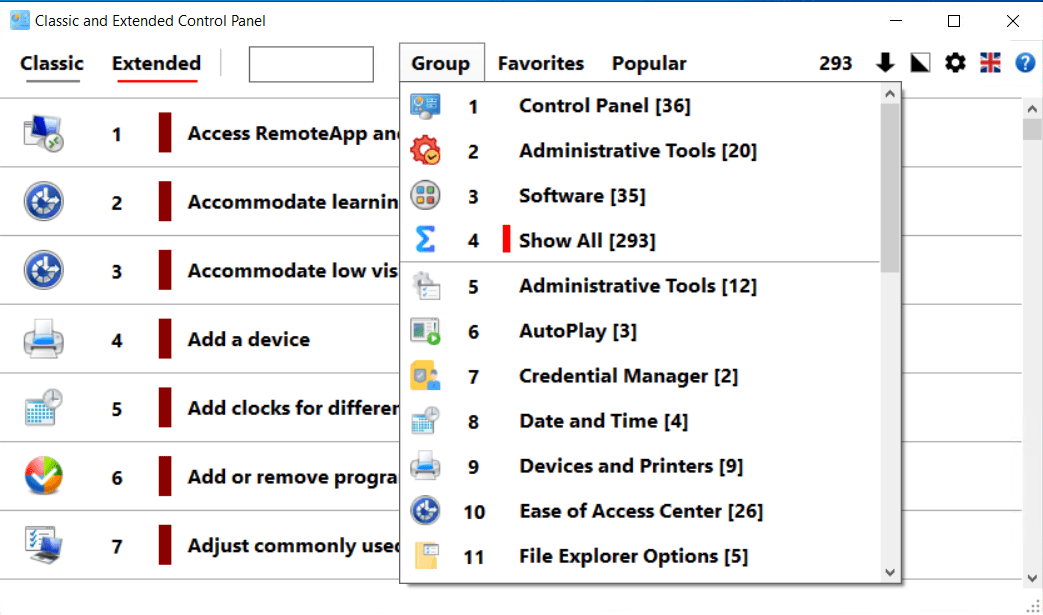Switch to the Classic view
Image resolution: width=1043 pixels, height=615 pixels.
[52, 63]
